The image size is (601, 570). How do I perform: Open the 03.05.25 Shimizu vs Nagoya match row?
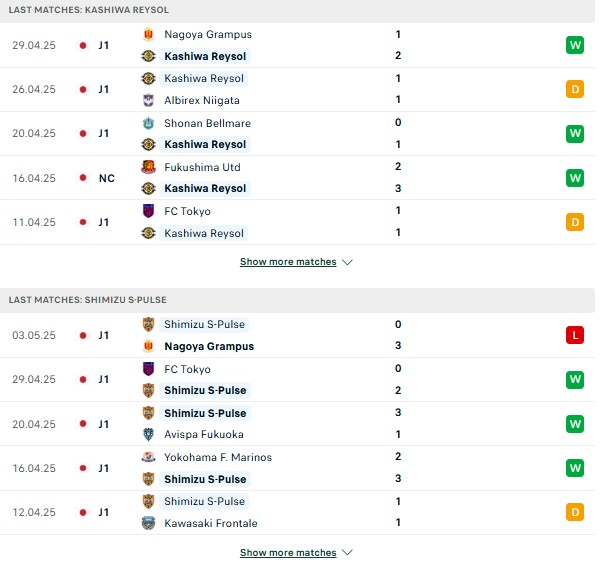(x=297, y=335)
